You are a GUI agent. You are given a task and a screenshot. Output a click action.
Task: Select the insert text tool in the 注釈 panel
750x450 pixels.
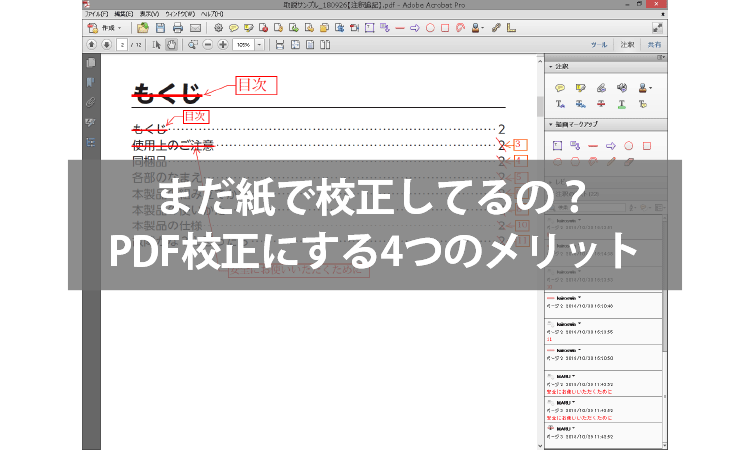560,104
